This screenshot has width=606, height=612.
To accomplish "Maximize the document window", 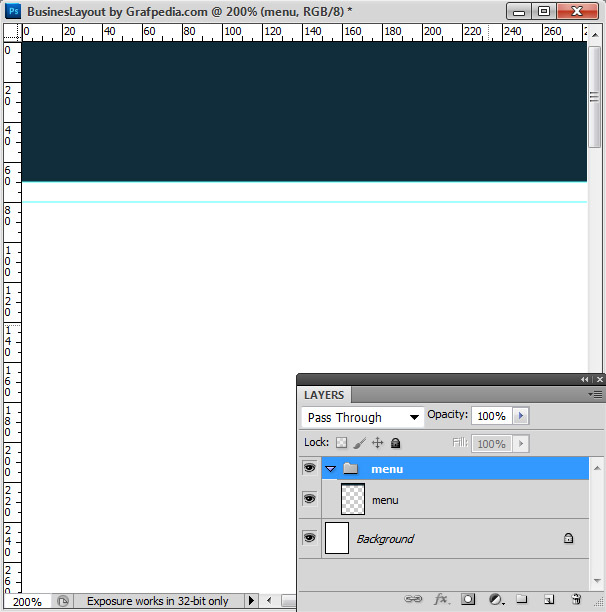I will 544,11.
